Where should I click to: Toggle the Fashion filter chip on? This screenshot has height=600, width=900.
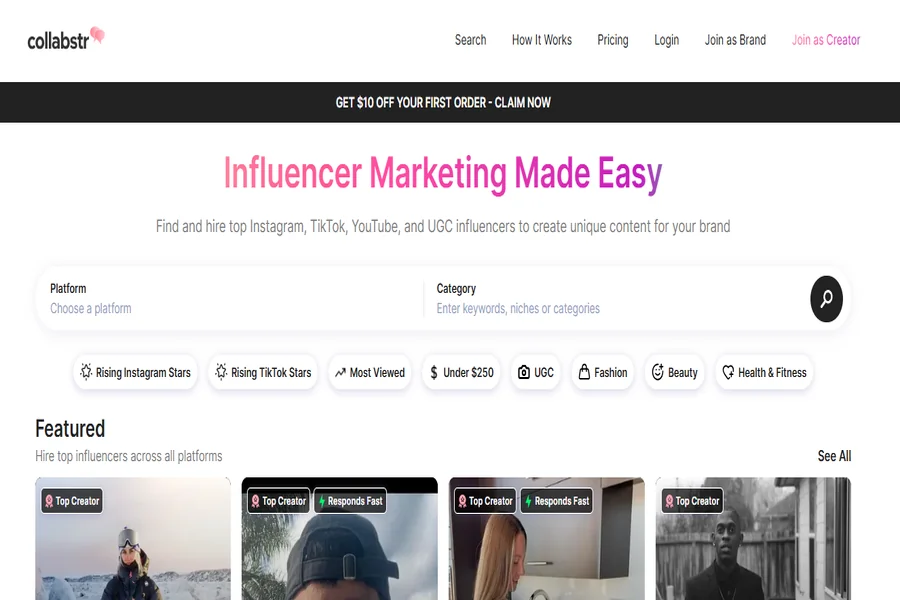pos(602,372)
